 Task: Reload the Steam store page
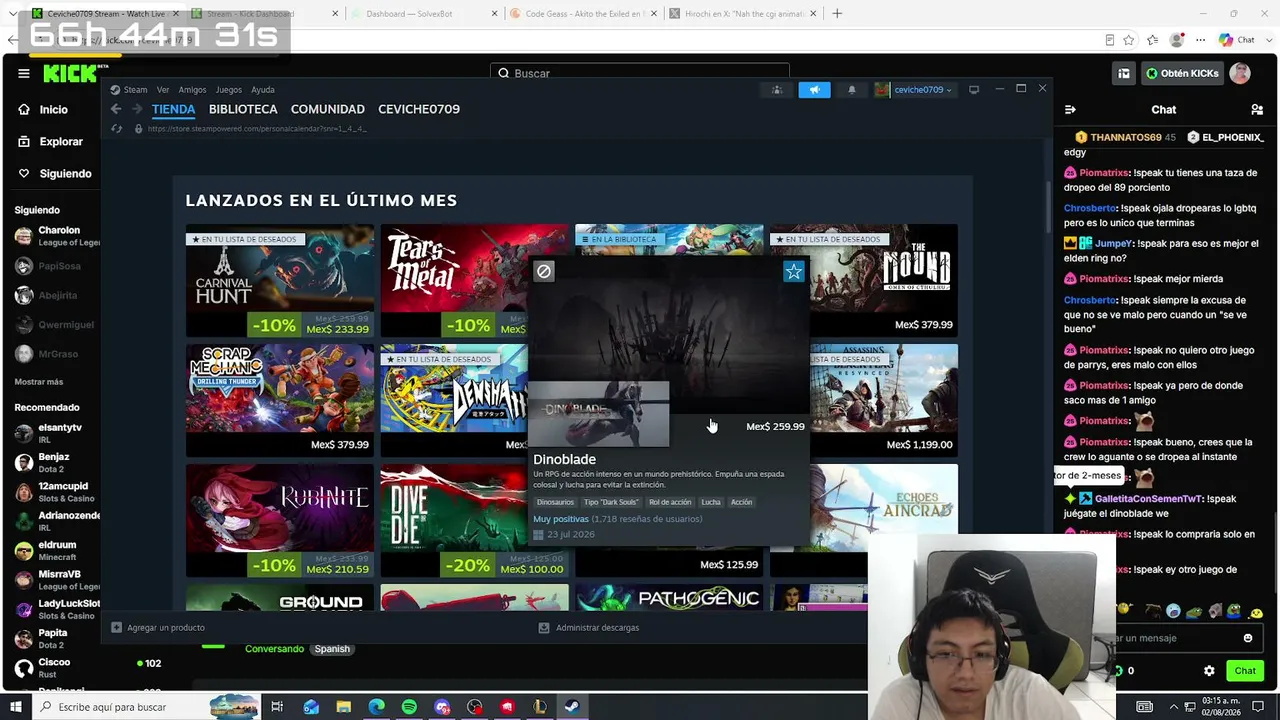coord(116,129)
